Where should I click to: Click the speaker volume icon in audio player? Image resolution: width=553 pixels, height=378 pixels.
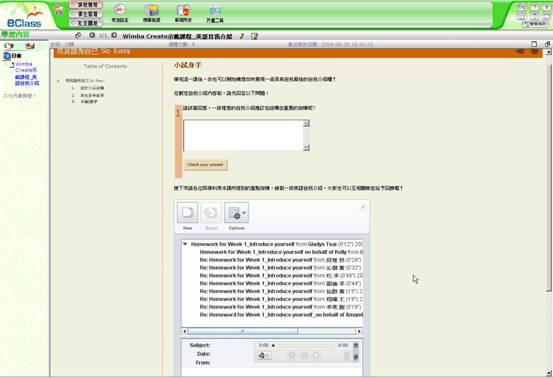pos(263,355)
